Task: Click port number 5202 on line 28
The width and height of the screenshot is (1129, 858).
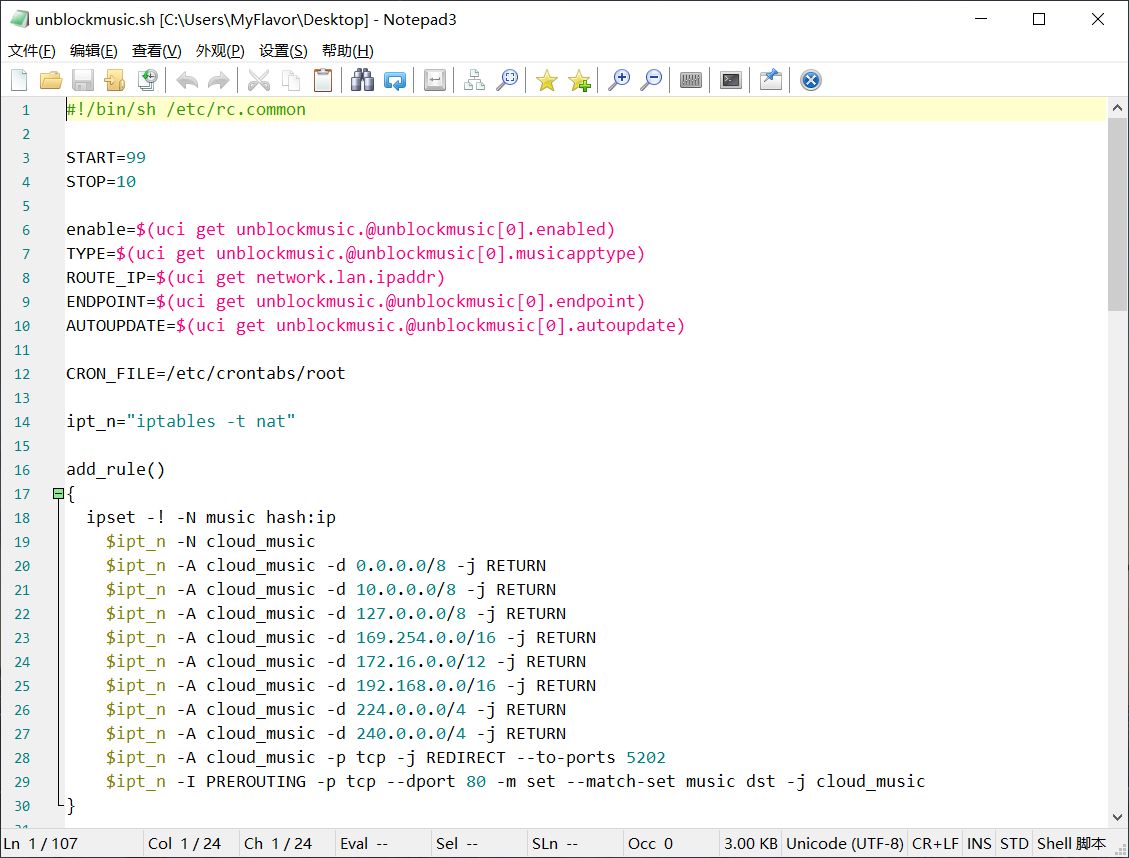Action: point(646,757)
